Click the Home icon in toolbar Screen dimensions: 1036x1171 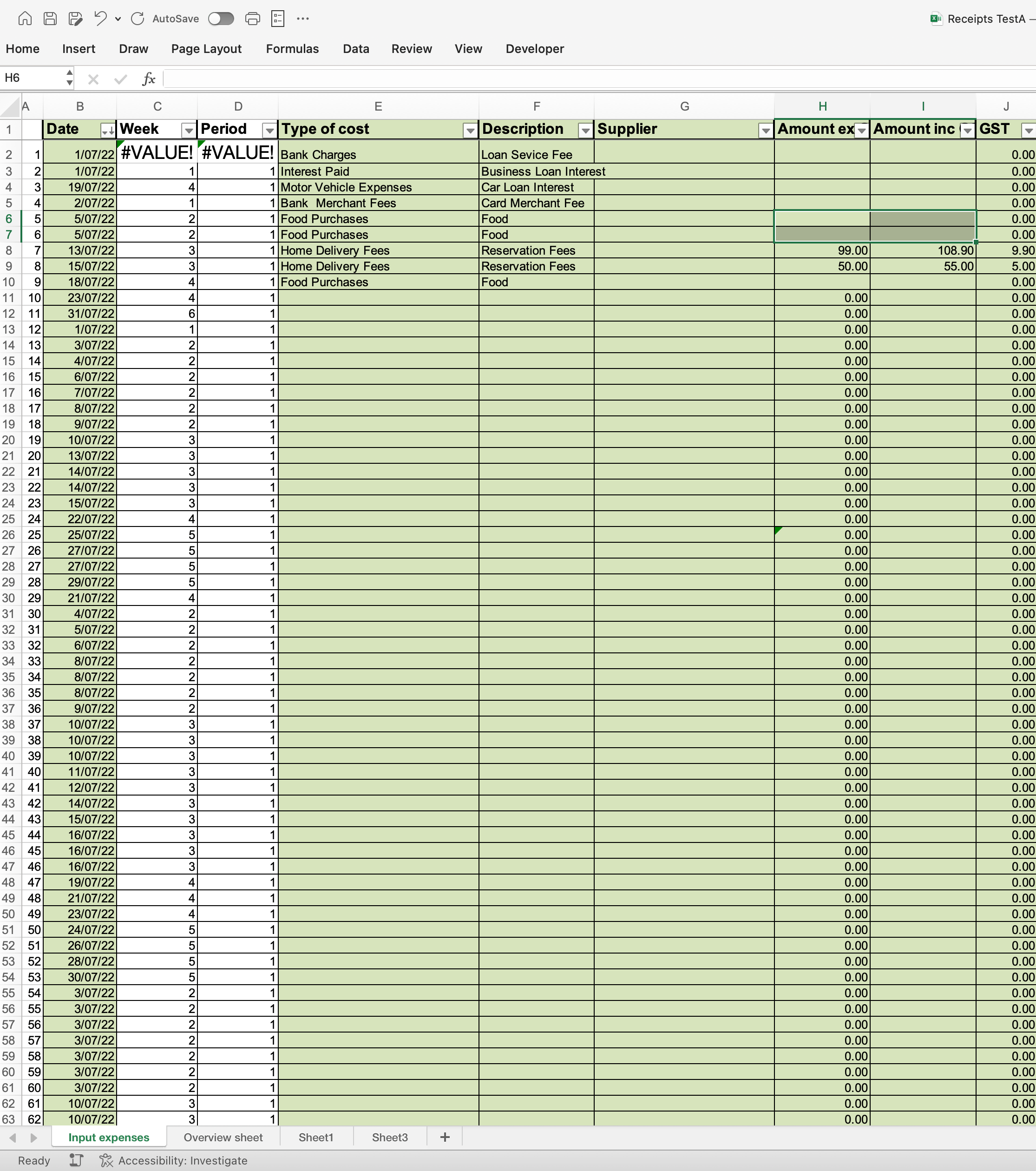(25, 19)
